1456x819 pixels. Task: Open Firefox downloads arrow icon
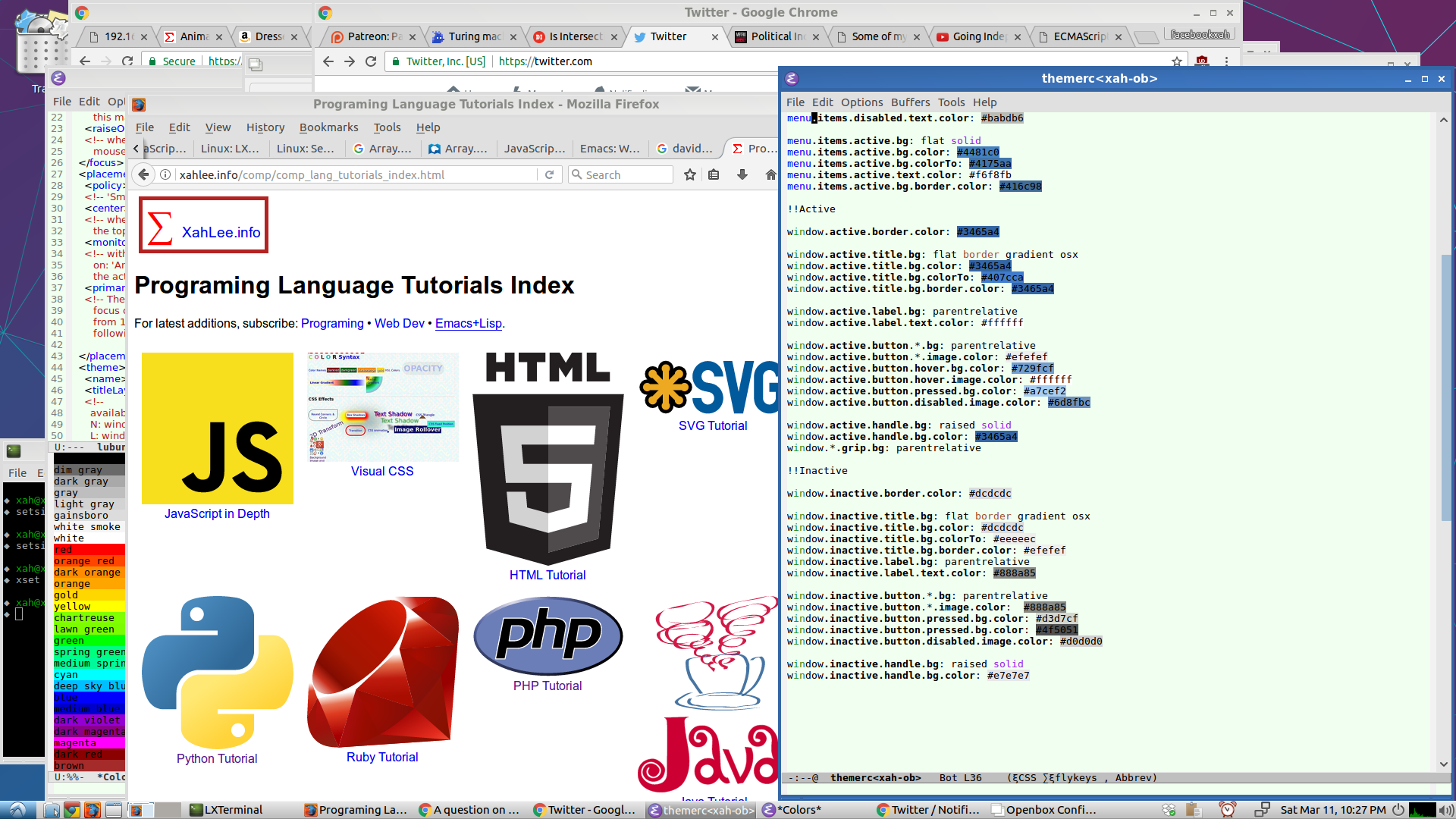pyautogui.click(x=742, y=174)
